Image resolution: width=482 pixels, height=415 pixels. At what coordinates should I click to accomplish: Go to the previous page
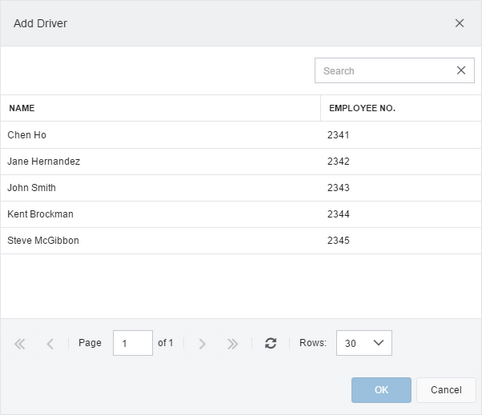pos(50,343)
